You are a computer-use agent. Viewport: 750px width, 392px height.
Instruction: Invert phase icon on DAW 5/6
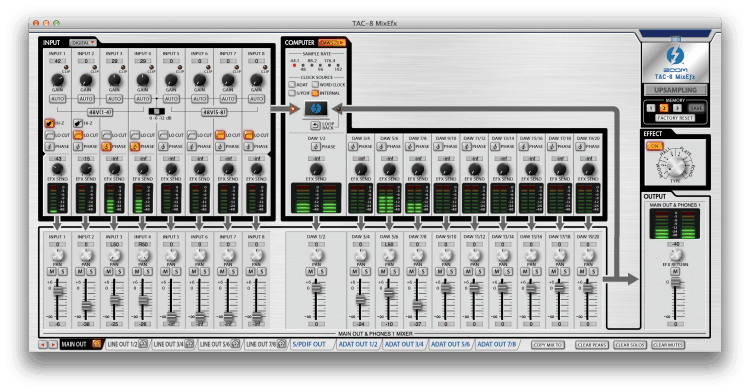(x=381, y=146)
